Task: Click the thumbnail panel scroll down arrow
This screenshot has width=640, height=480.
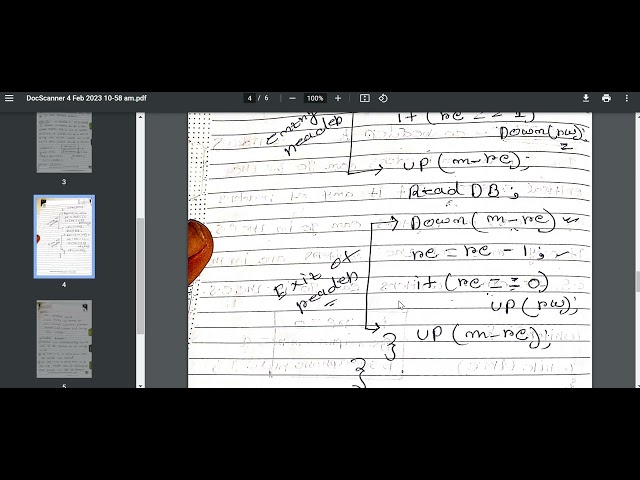Action: 140,385
